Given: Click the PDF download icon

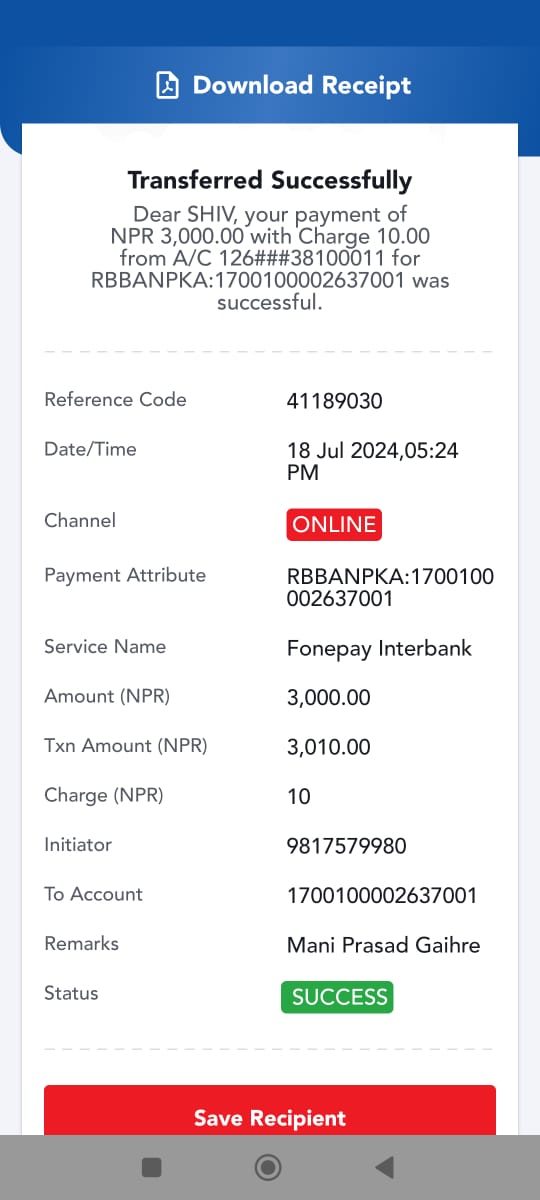Looking at the screenshot, I should (168, 86).
